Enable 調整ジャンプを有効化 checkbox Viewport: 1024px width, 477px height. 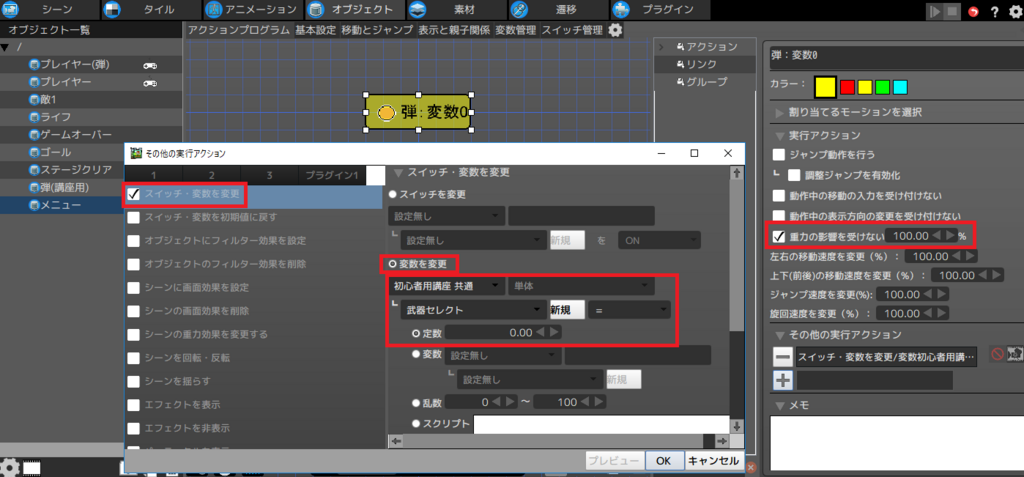click(x=794, y=175)
